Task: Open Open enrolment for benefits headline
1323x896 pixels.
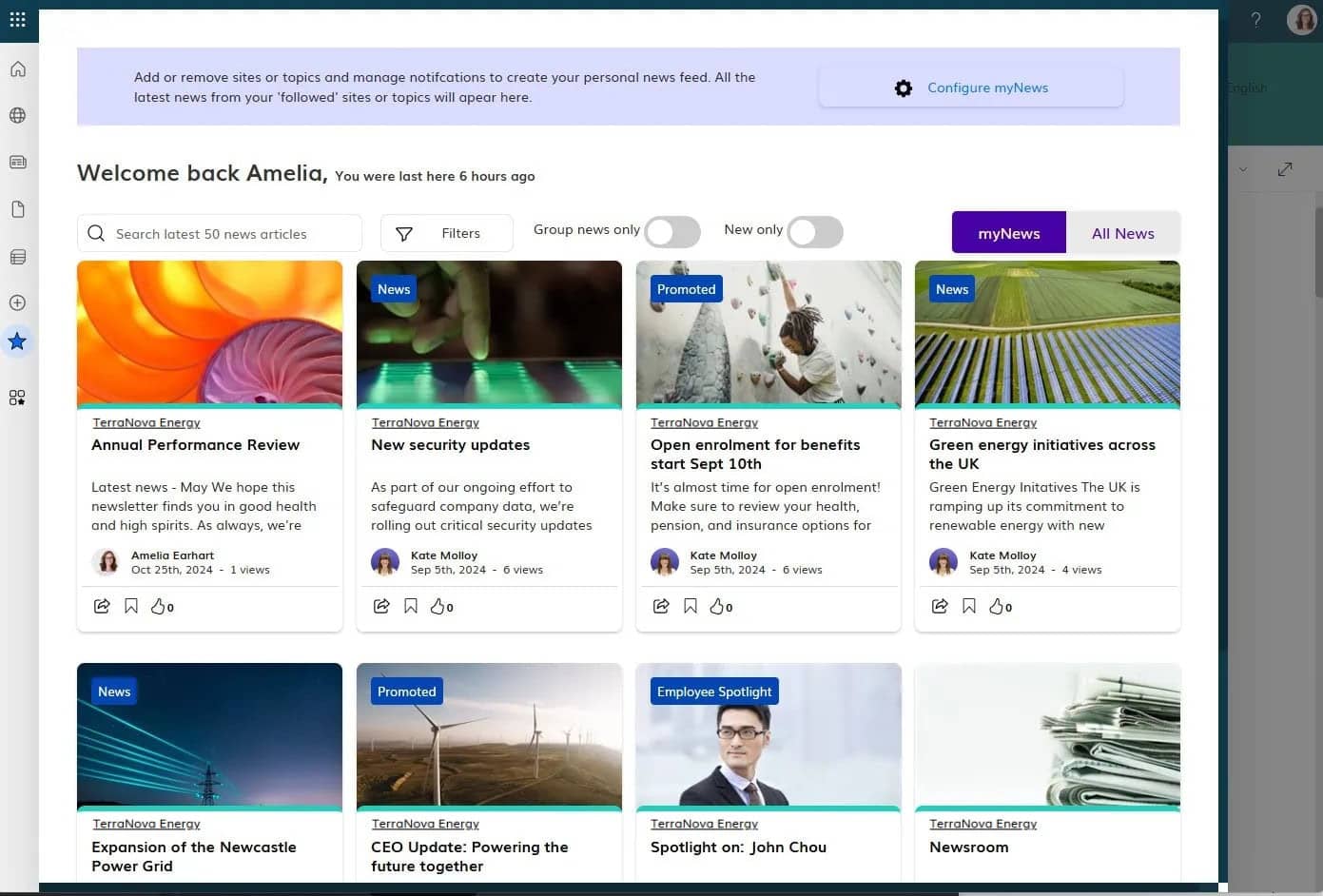Action: pos(755,454)
